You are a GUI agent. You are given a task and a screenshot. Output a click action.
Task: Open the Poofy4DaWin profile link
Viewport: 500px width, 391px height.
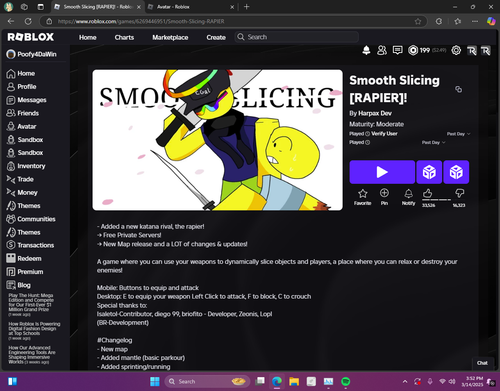pyautogui.click(x=32, y=54)
